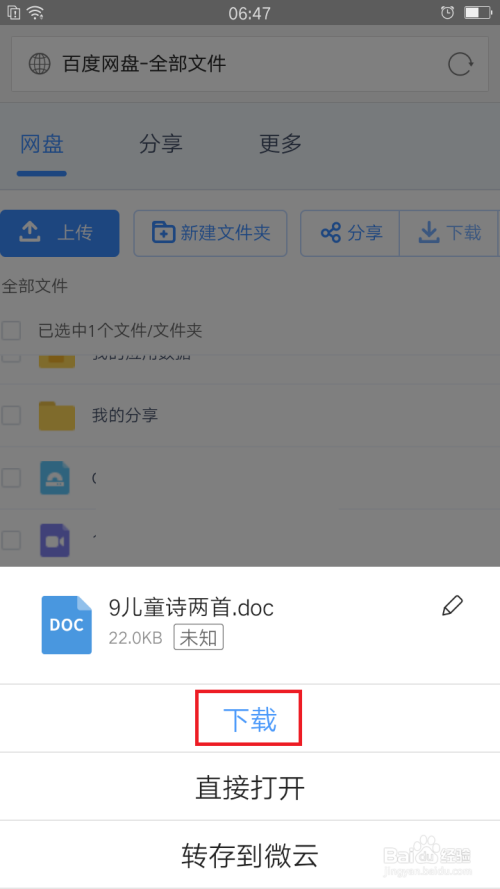The height and width of the screenshot is (889, 500).
Task: Choose 下载 in the bottom sheet
Action: coord(250,719)
